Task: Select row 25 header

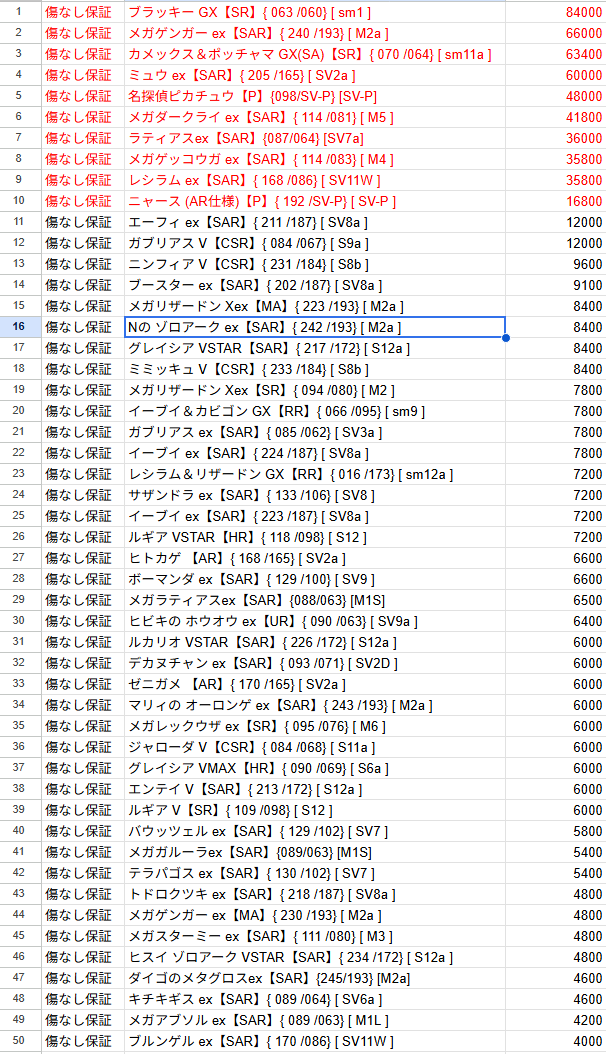Action: click(x=19, y=516)
